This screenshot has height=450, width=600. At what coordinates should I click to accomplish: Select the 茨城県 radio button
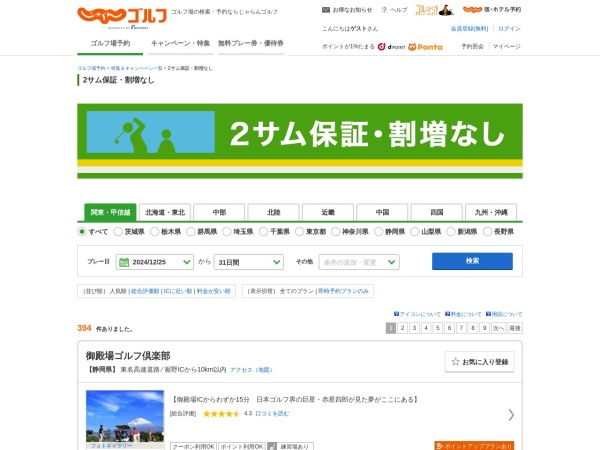pyautogui.click(x=118, y=232)
